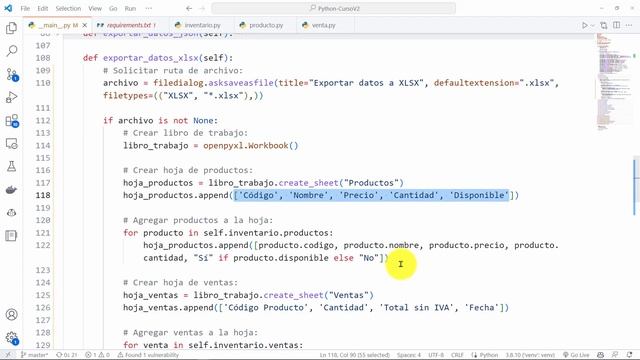Open the View menu

pyautogui.click(x=95, y=8)
